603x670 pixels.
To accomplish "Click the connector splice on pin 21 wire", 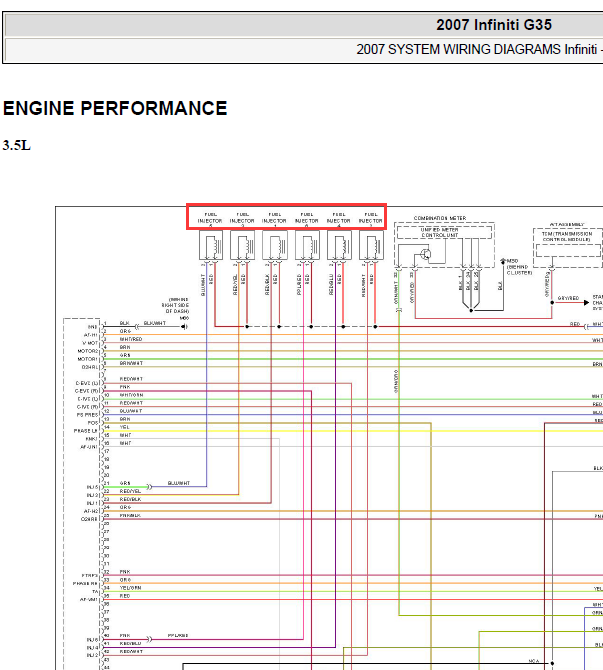I will tap(149, 487).
